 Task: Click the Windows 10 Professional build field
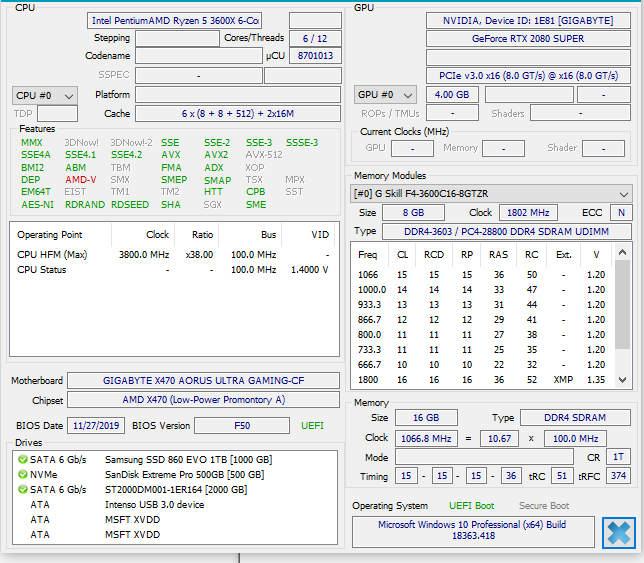pos(473,531)
